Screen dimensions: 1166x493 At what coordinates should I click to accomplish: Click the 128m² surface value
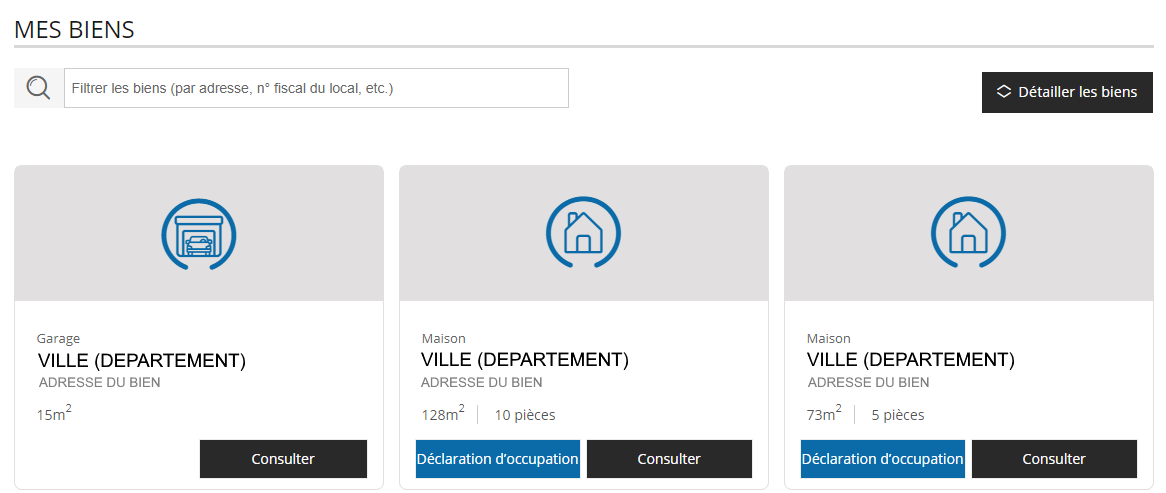click(443, 413)
